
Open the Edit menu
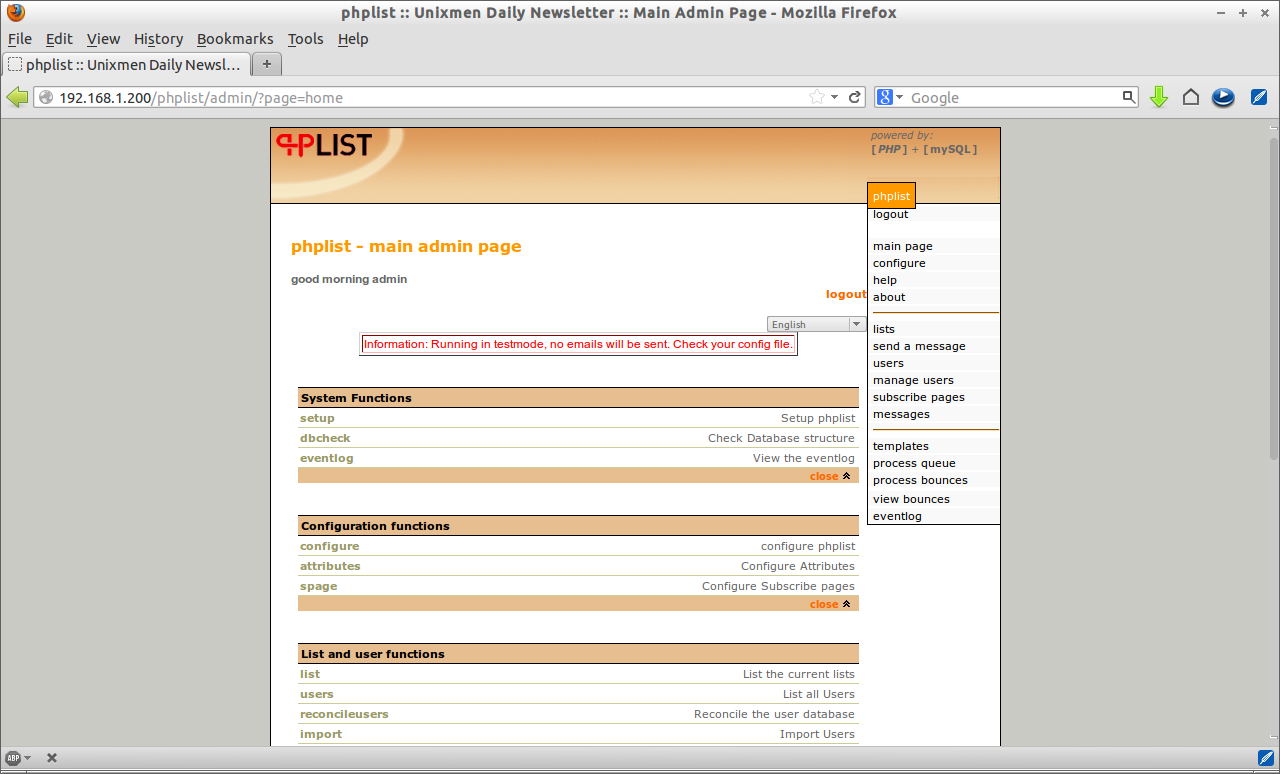point(59,39)
